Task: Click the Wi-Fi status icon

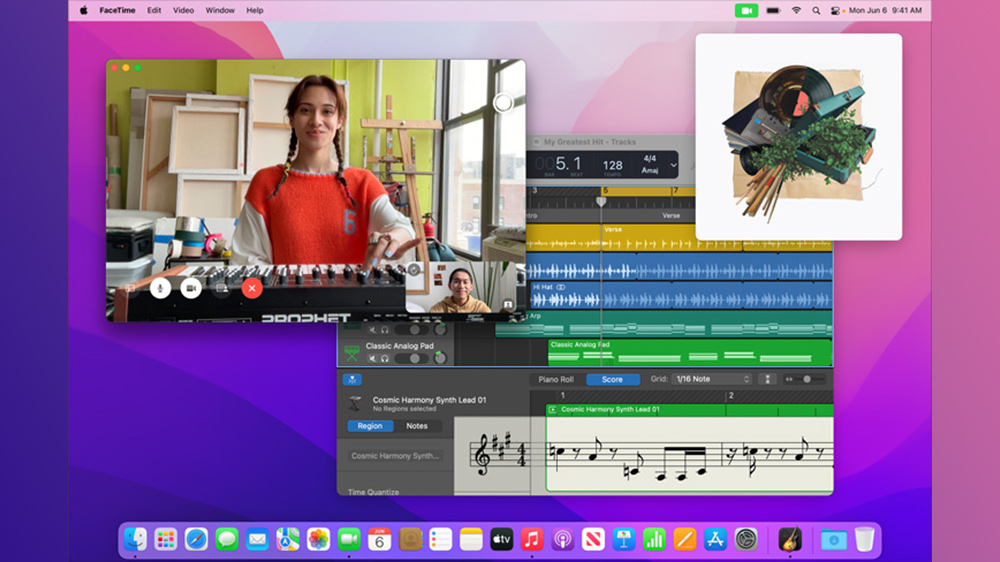Action: (796, 10)
